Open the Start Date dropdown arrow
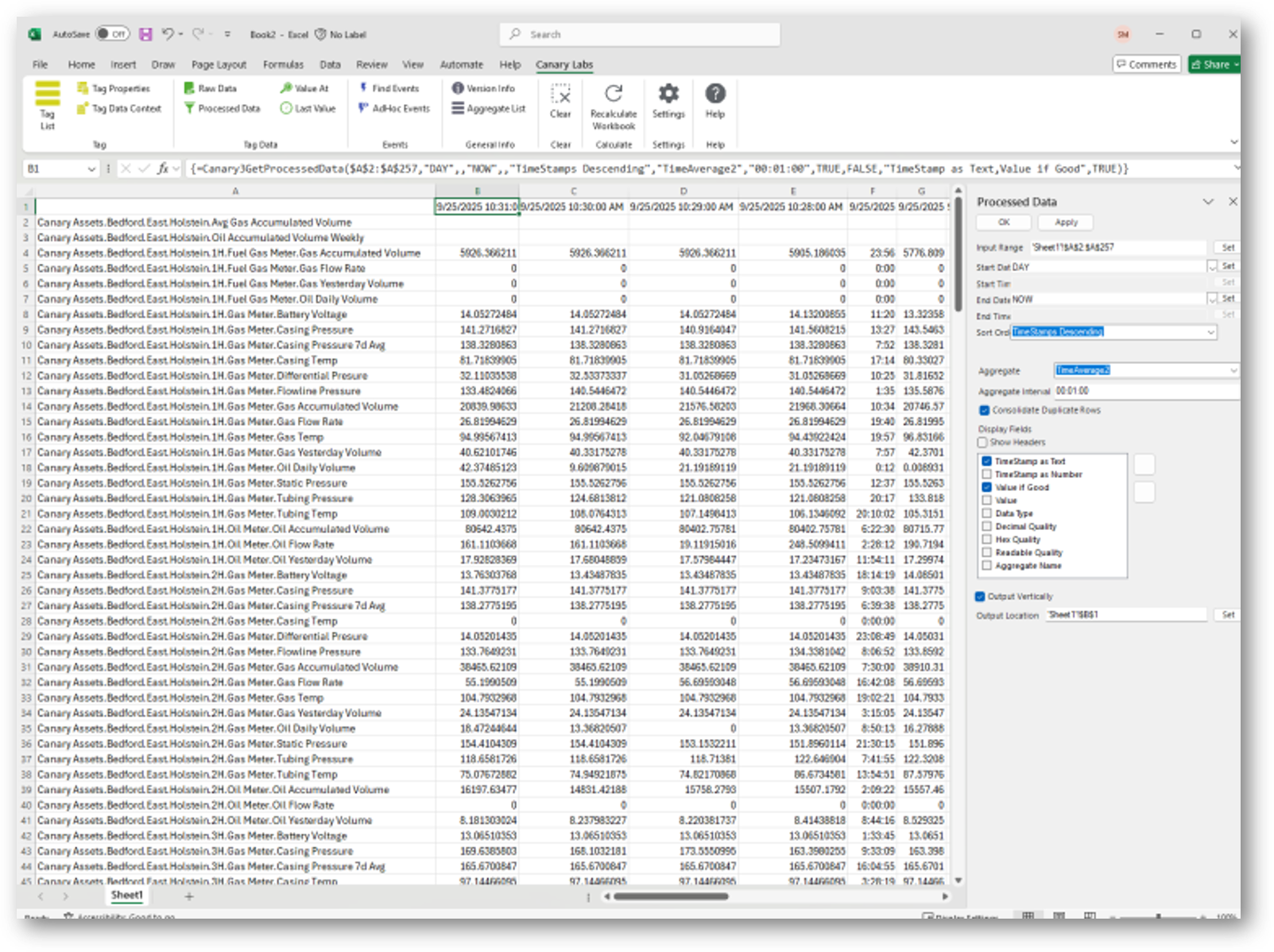 tap(1212, 267)
